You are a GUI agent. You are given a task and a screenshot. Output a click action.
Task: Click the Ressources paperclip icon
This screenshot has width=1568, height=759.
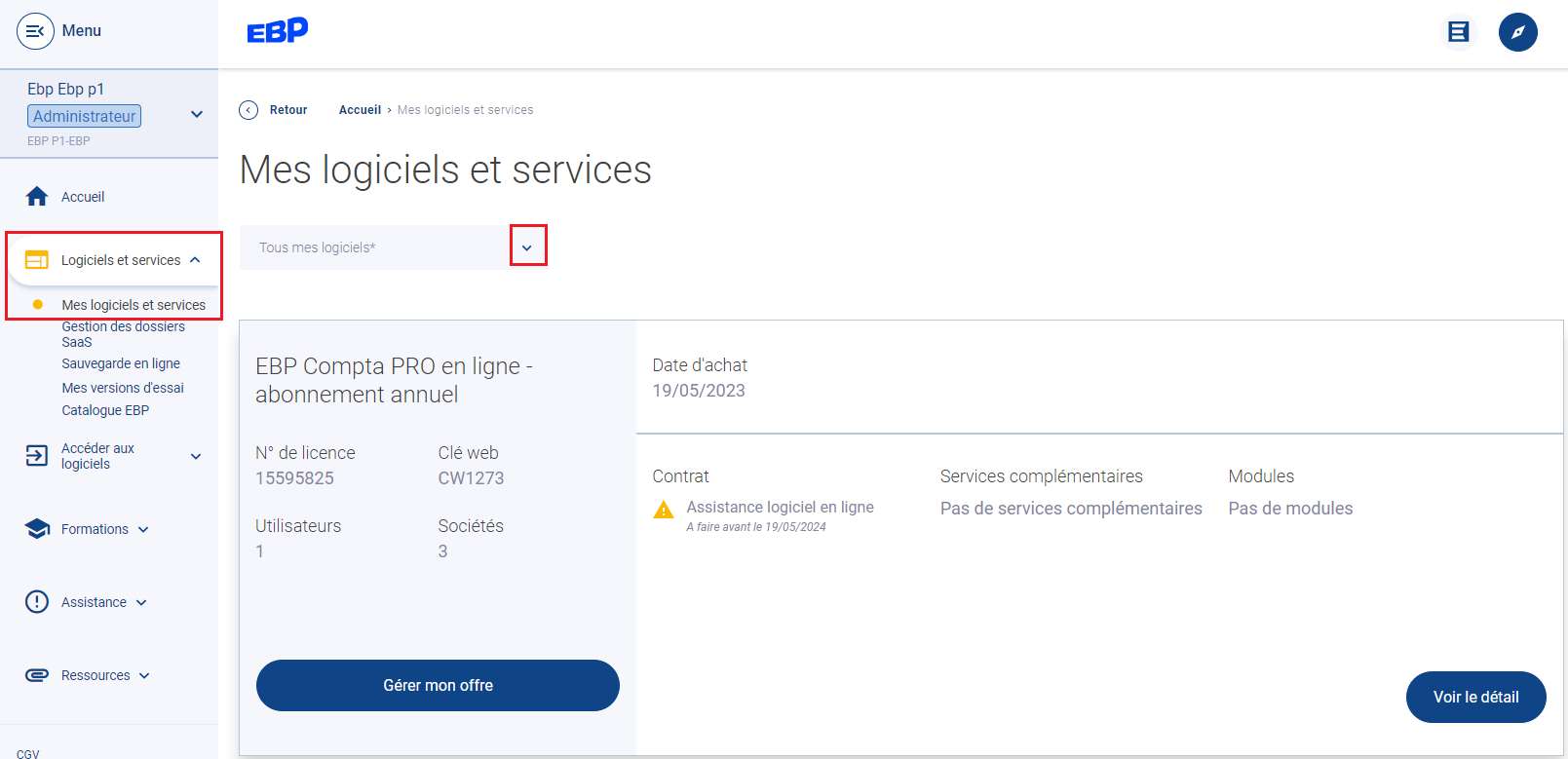tap(37, 675)
